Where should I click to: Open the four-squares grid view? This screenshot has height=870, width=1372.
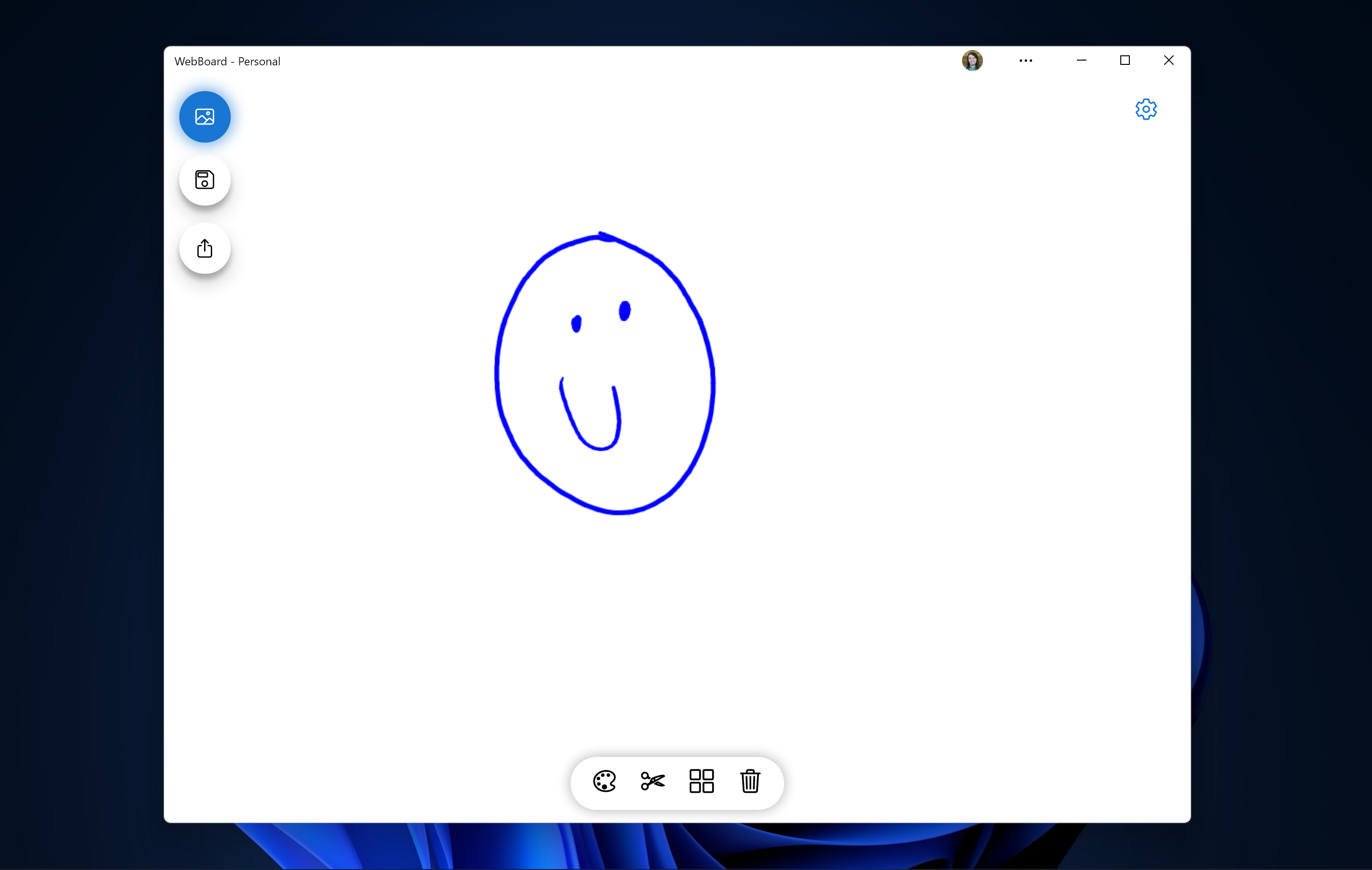click(701, 781)
